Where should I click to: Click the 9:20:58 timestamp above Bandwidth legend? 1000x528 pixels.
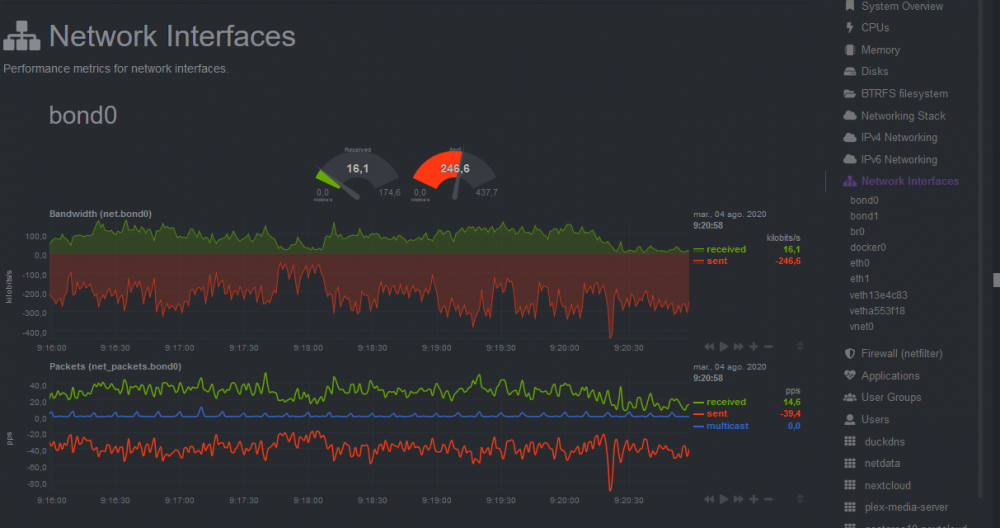[708, 225]
